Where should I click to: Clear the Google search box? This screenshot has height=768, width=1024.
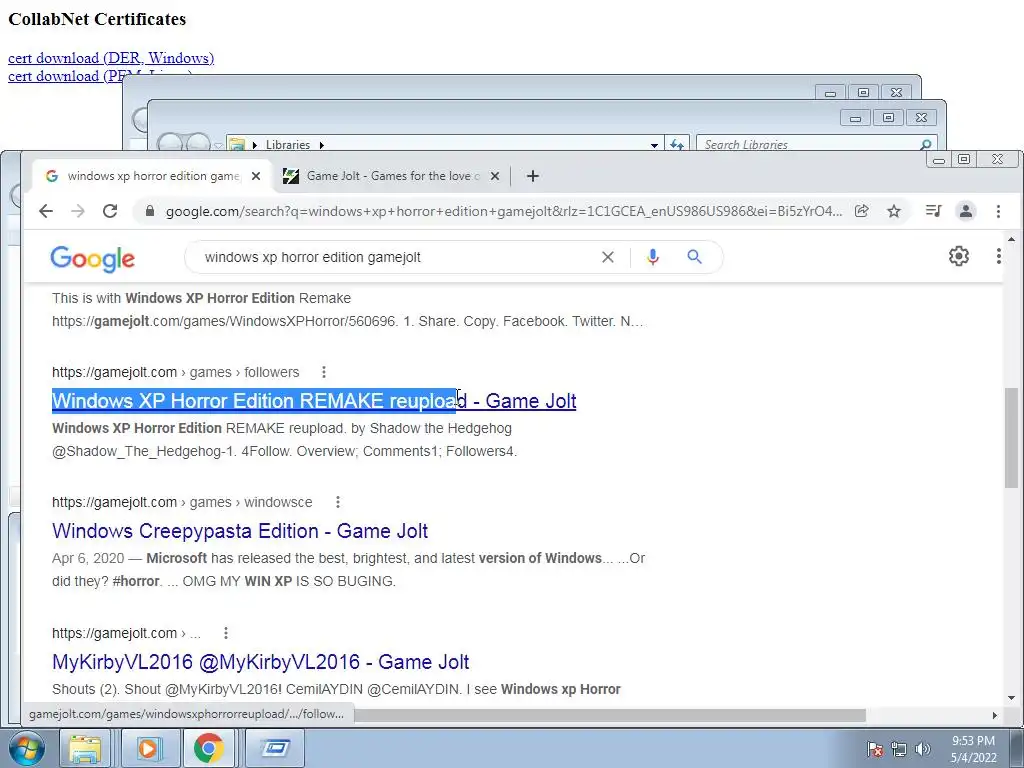coord(607,257)
